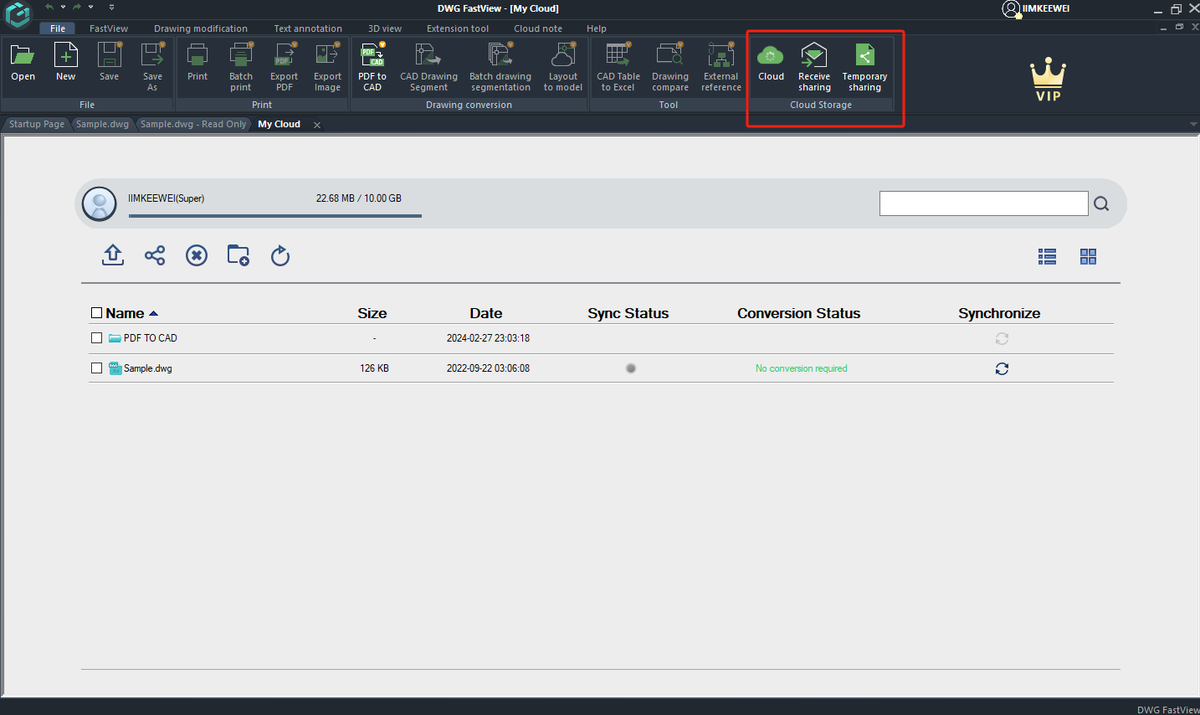Viewport: 1200px width, 715px height.
Task: Click the Size column header
Action: [372, 313]
